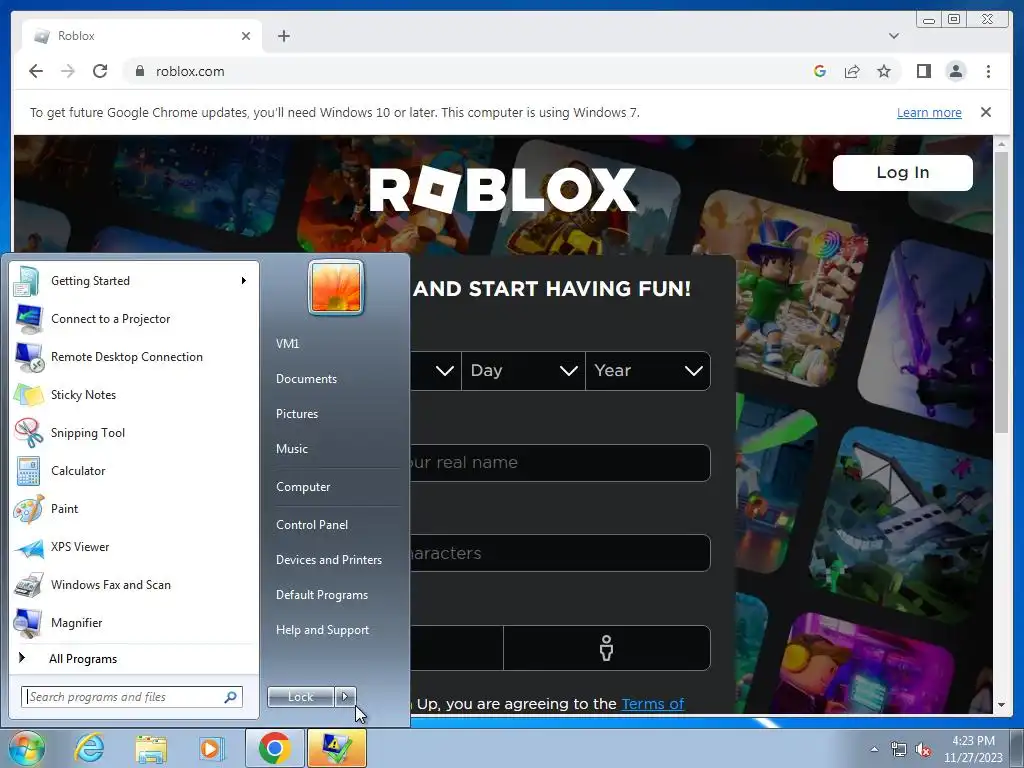Reload the Roblox page
This screenshot has width=1024, height=768.
pos(100,71)
